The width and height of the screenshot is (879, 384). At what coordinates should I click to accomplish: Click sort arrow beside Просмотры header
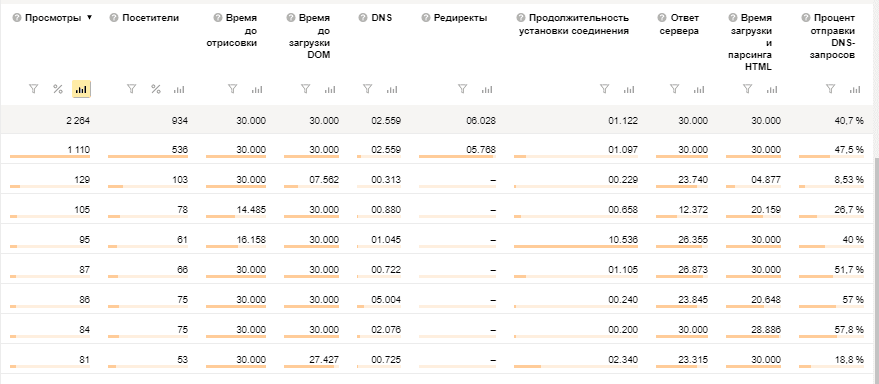[89, 18]
